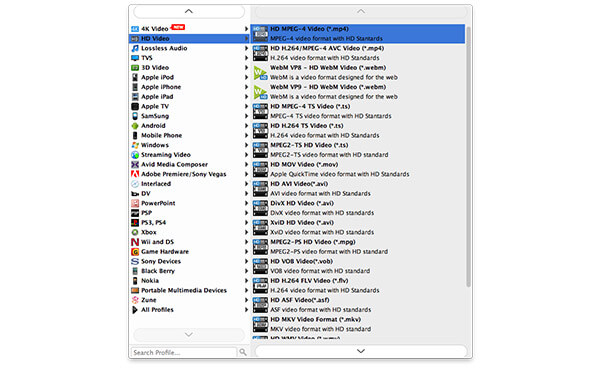The height and width of the screenshot is (368, 600).
Task: Click the Wii and DS red N icon
Action: tap(135, 242)
